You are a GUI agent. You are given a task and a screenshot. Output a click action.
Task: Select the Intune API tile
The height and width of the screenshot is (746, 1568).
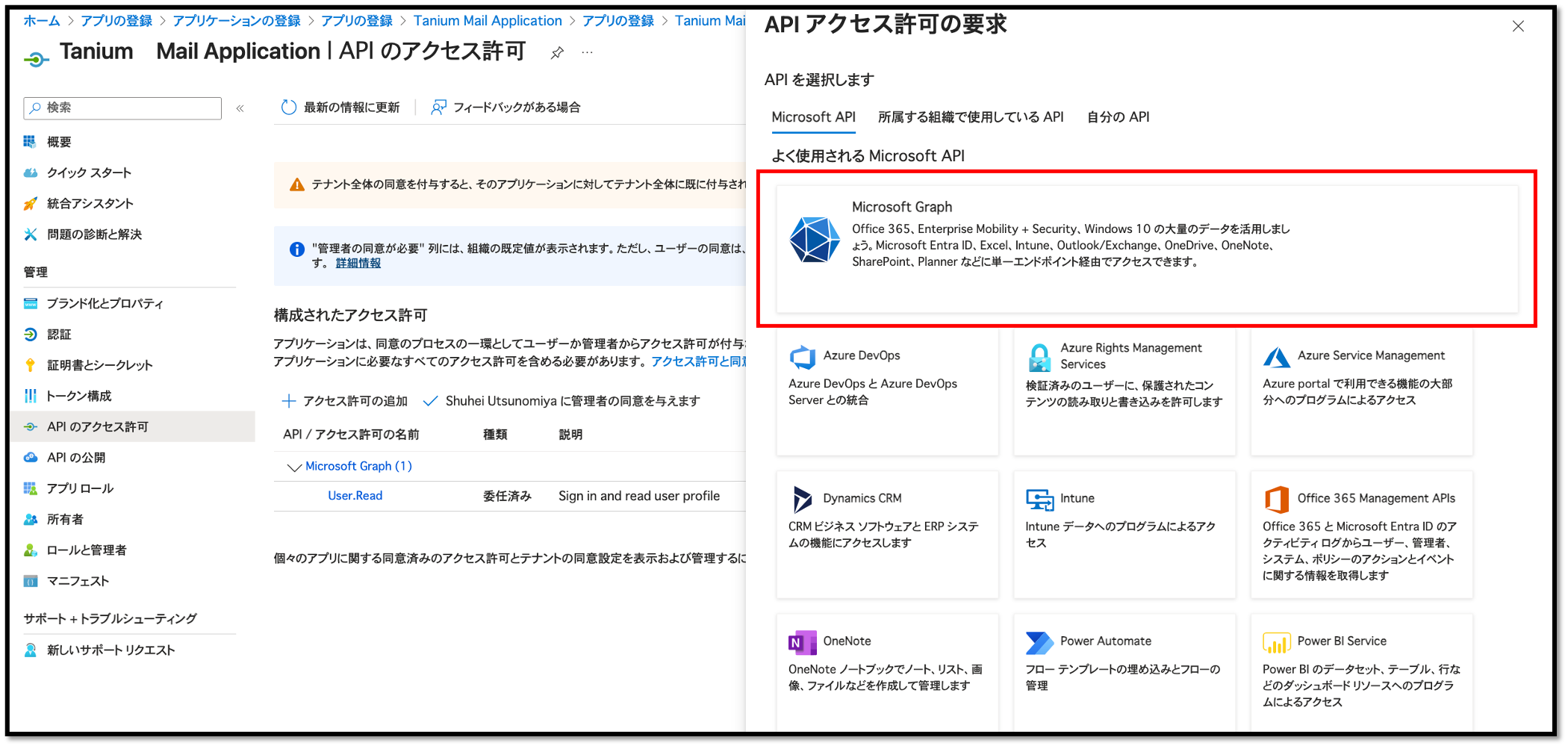tap(1124, 533)
